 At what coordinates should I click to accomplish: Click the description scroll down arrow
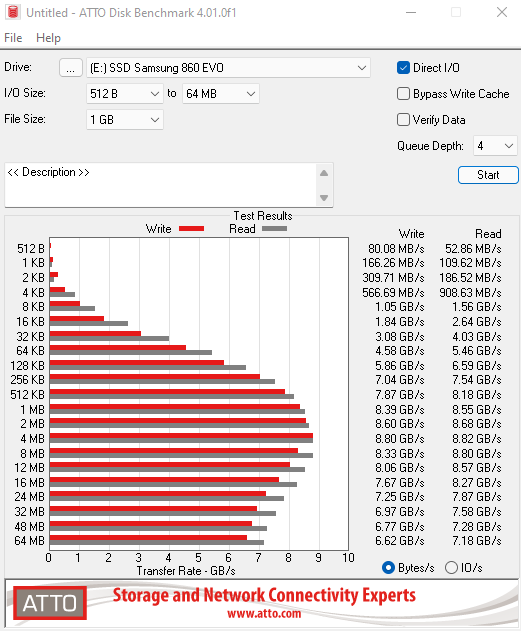click(x=324, y=198)
